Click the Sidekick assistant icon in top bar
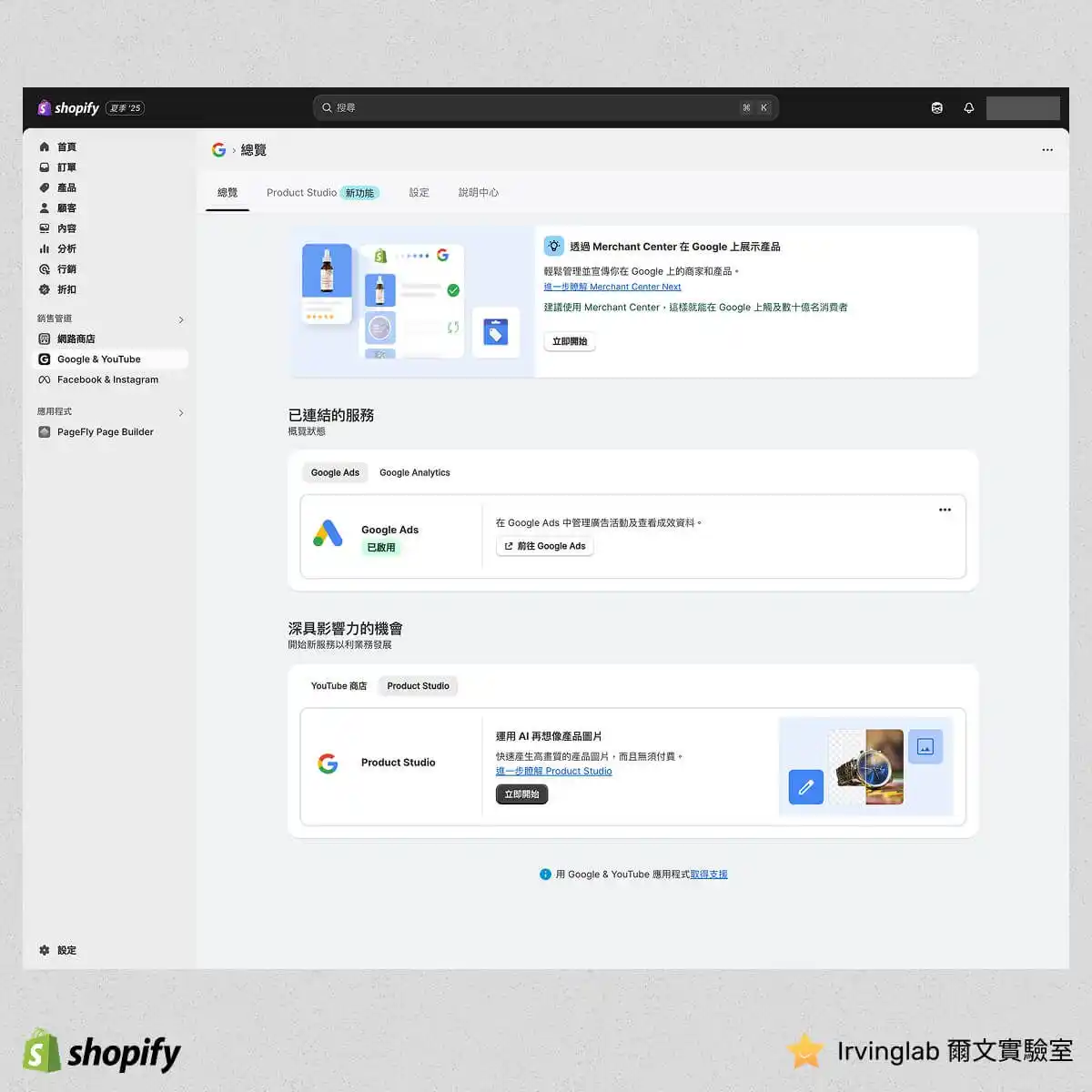The width and height of the screenshot is (1092, 1092). pyautogui.click(x=937, y=107)
